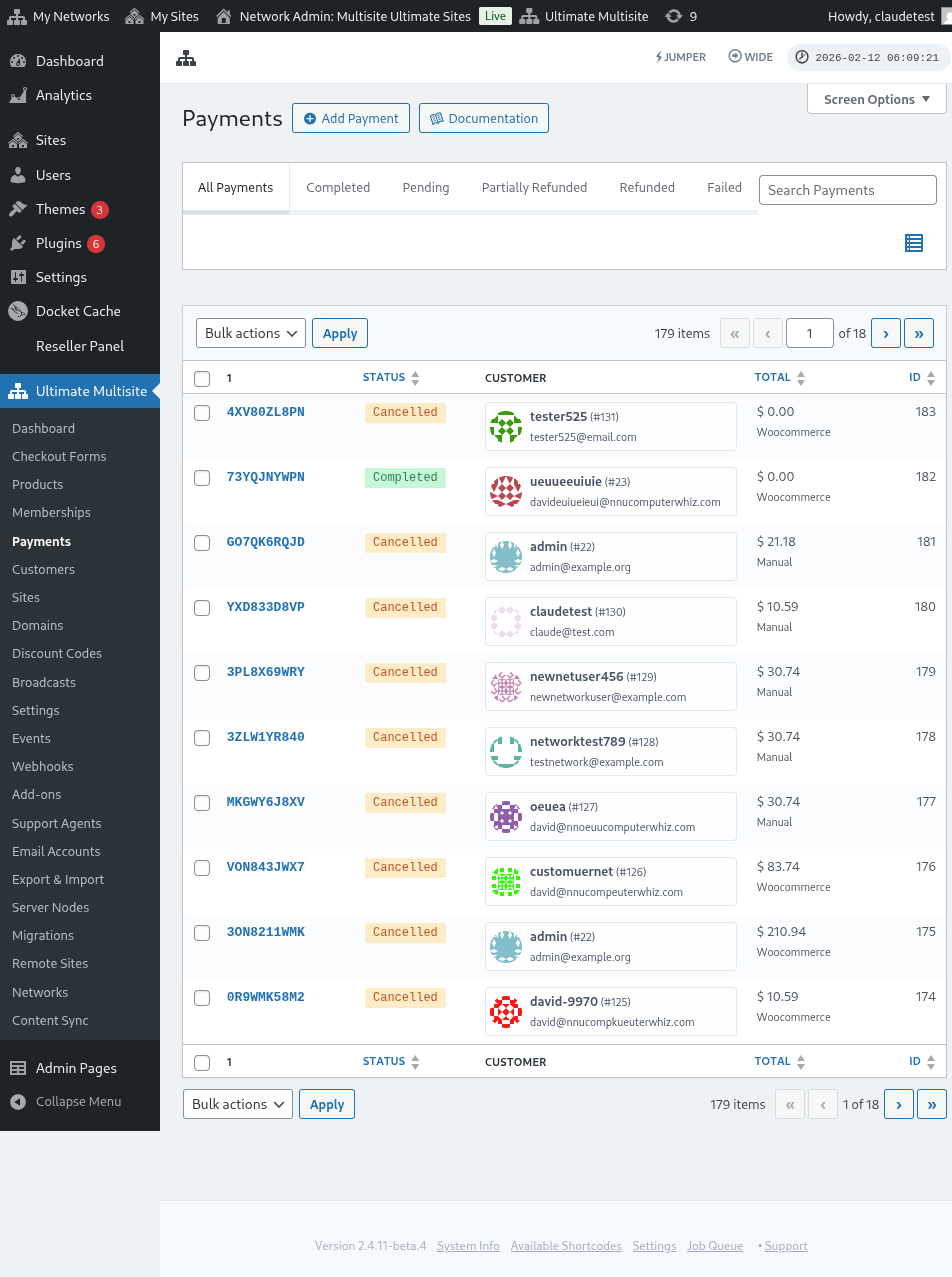Filter by Completed payments tab
952x1277 pixels.
point(338,187)
